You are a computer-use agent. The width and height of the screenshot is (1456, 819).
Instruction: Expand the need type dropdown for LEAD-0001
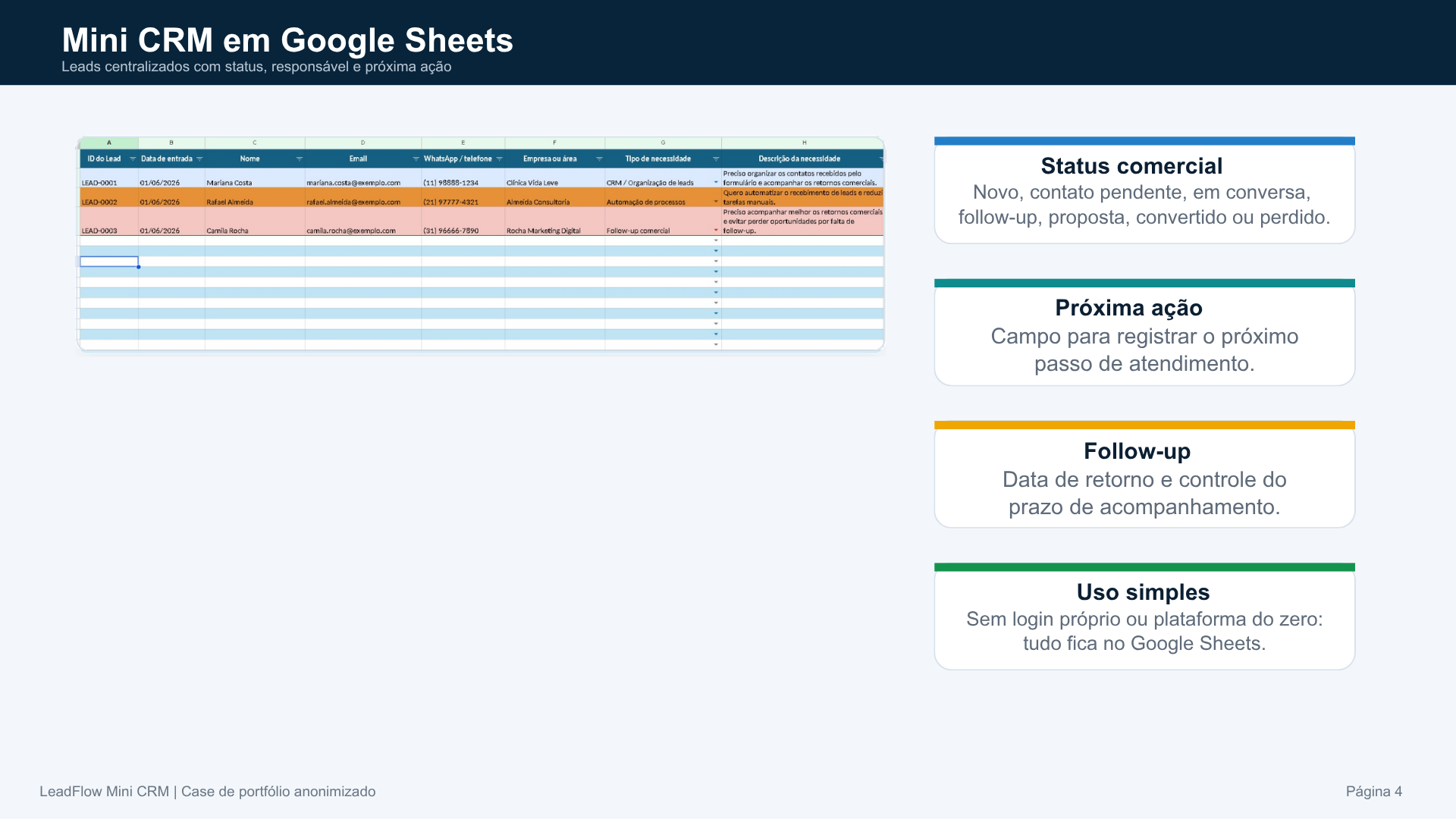[x=716, y=182]
